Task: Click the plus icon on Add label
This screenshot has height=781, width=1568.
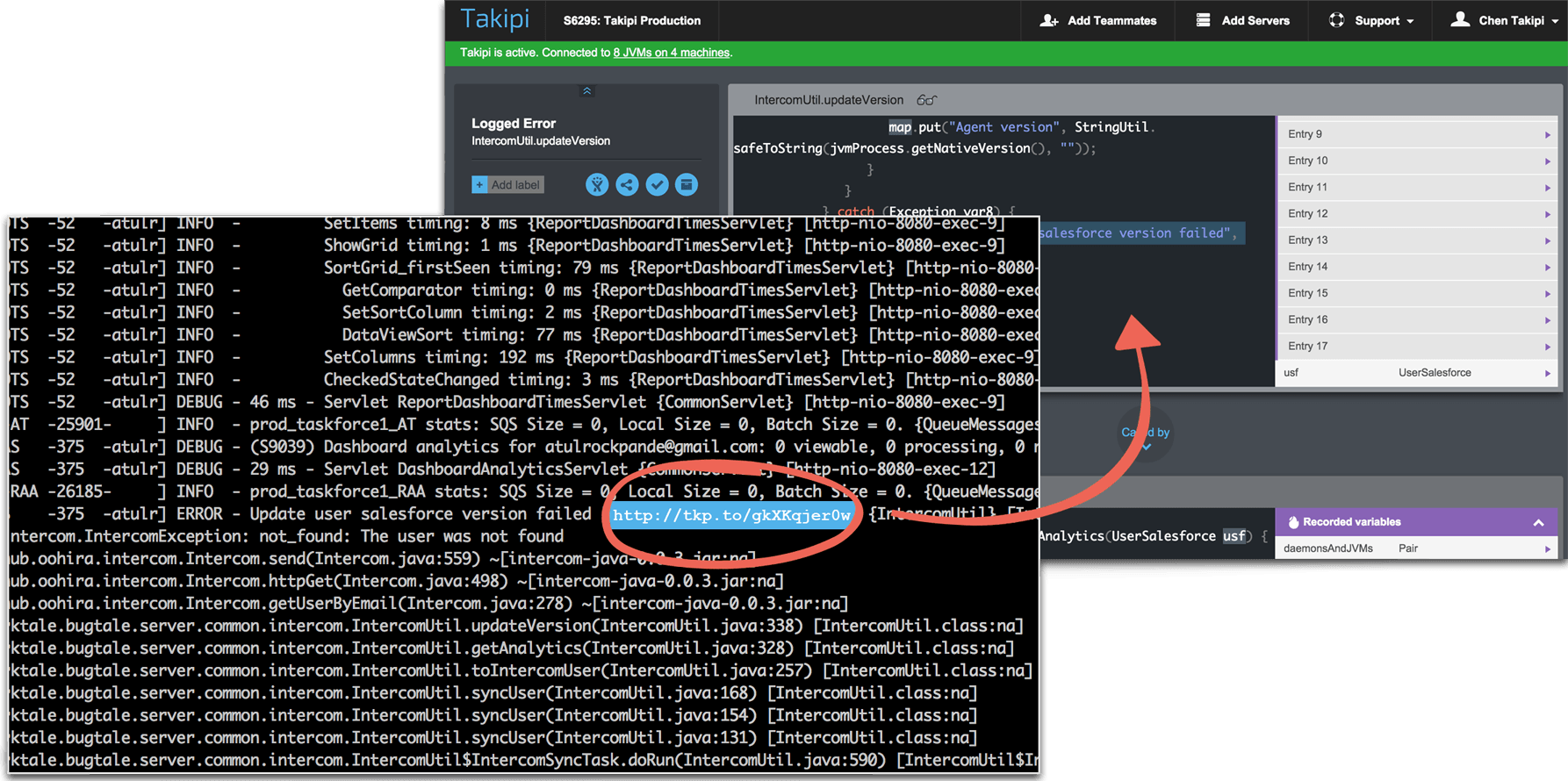Action: tap(479, 184)
